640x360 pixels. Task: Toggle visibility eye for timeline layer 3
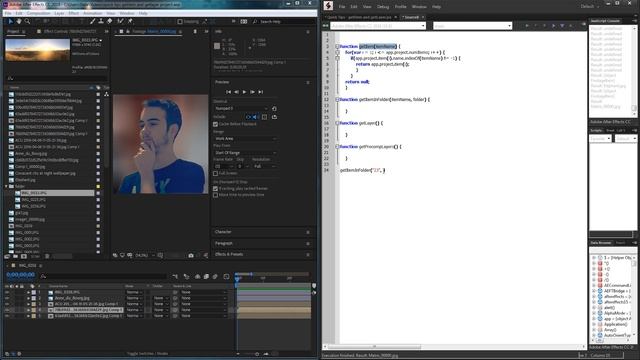tap(7, 304)
